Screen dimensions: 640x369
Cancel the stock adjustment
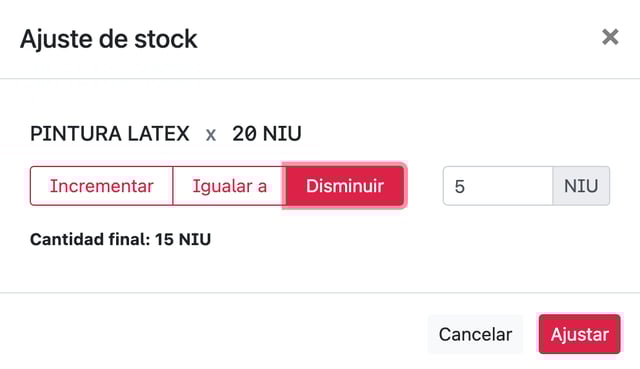point(475,334)
